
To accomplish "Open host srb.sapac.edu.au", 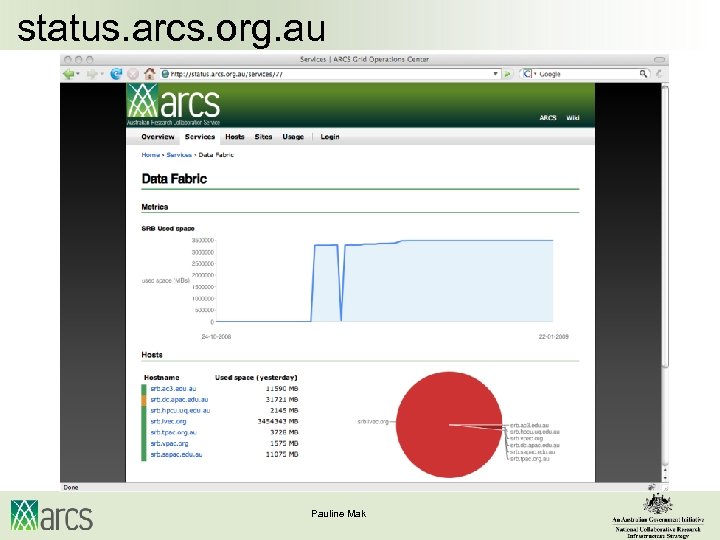I will (176, 455).
